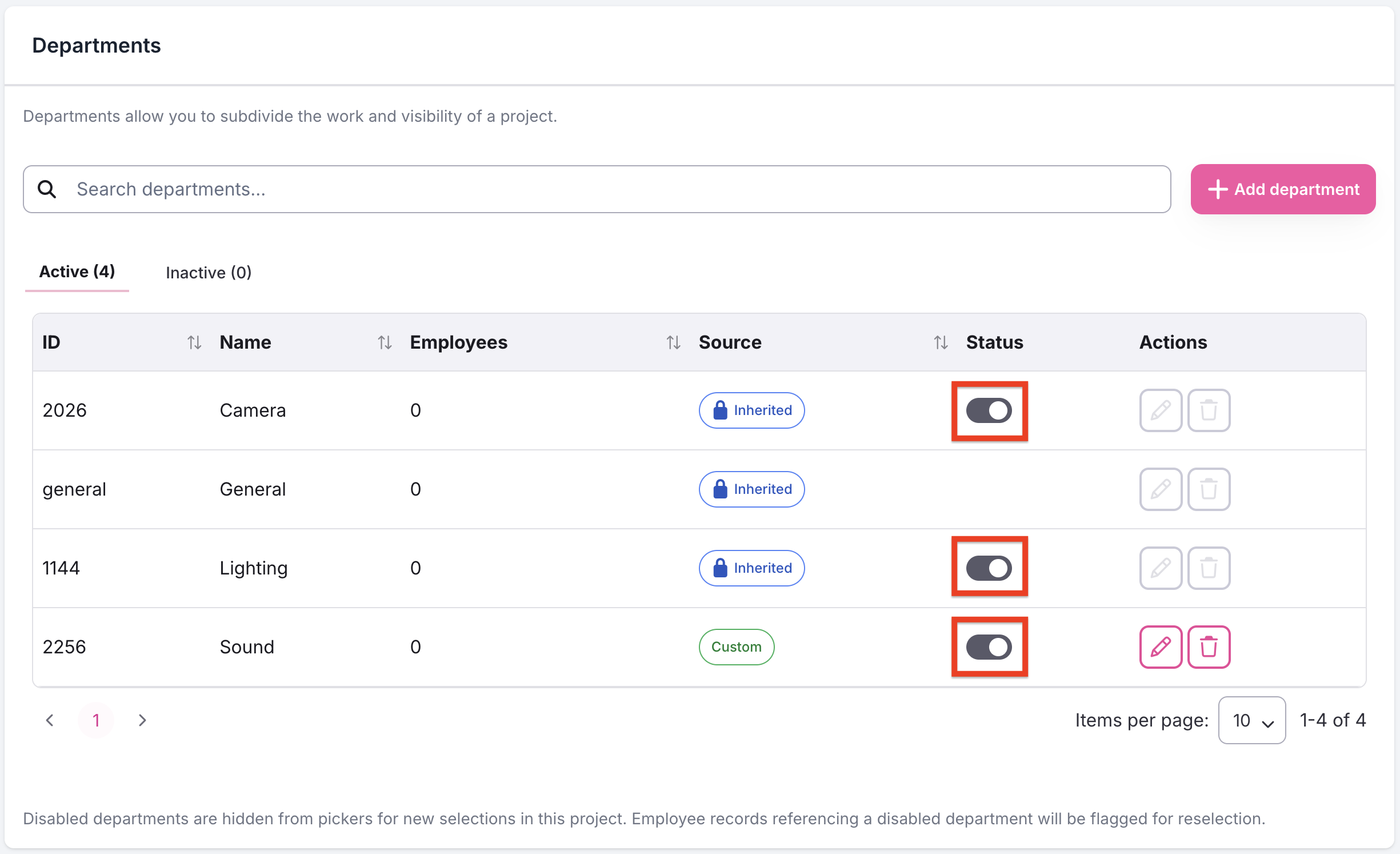Sort by Name using its arrows
This screenshot has height=854, width=1400.
[x=385, y=342]
